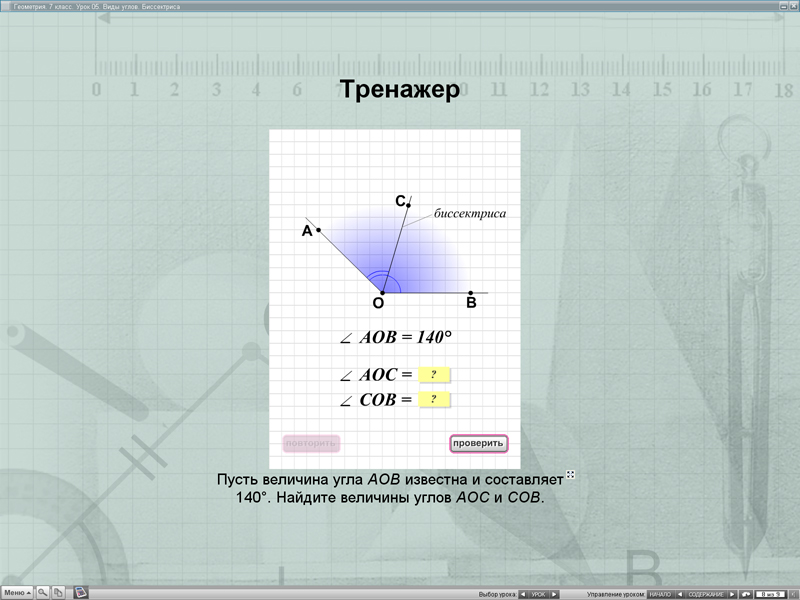Click the application icon in the title bar
Image resolution: width=800 pixels, height=600 pixels.
click(x=7, y=5)
